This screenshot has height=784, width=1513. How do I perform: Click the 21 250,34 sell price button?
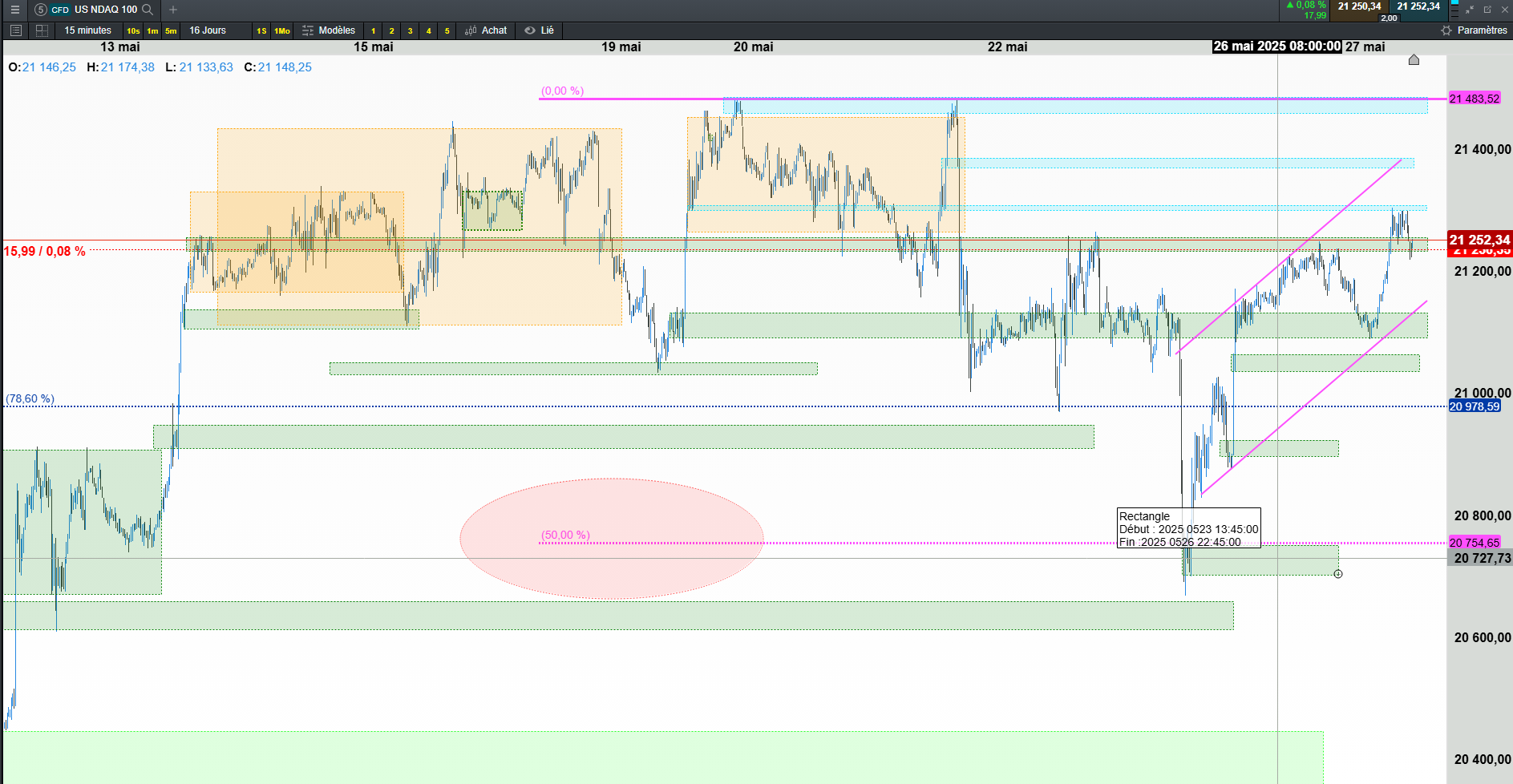(1359, 6)
